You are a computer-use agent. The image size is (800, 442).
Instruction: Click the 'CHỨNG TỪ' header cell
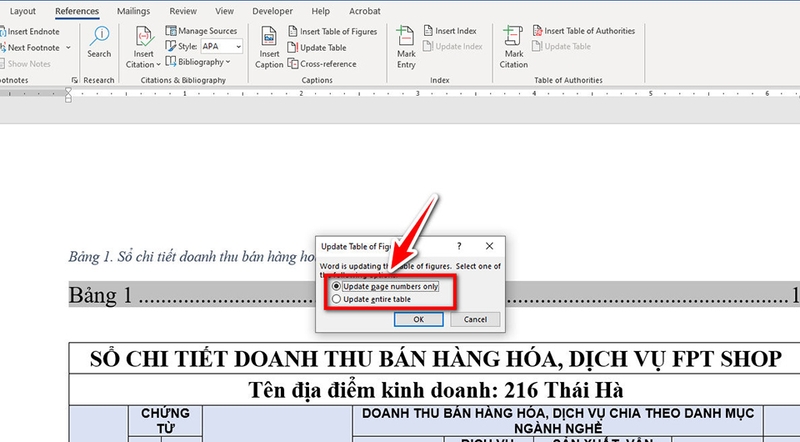coord(165,421)
